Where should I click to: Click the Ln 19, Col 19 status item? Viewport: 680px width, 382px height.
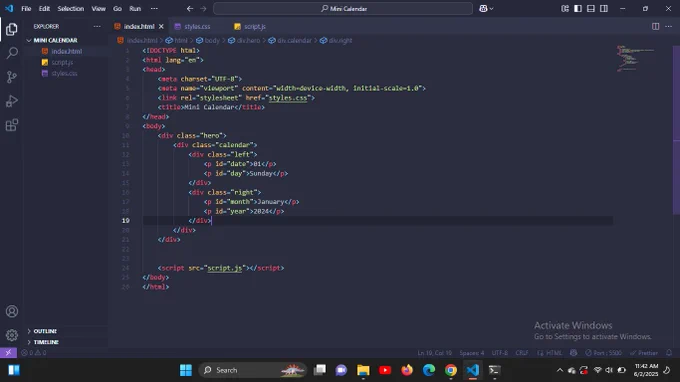tap(434, 353)
